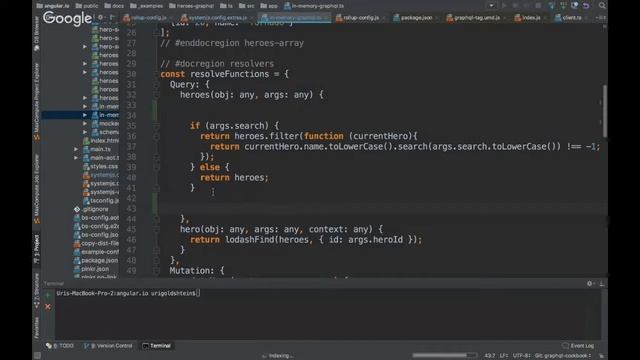
Task: Click the cursor position 43:7 indicator
Action: [x=490, y=356]
